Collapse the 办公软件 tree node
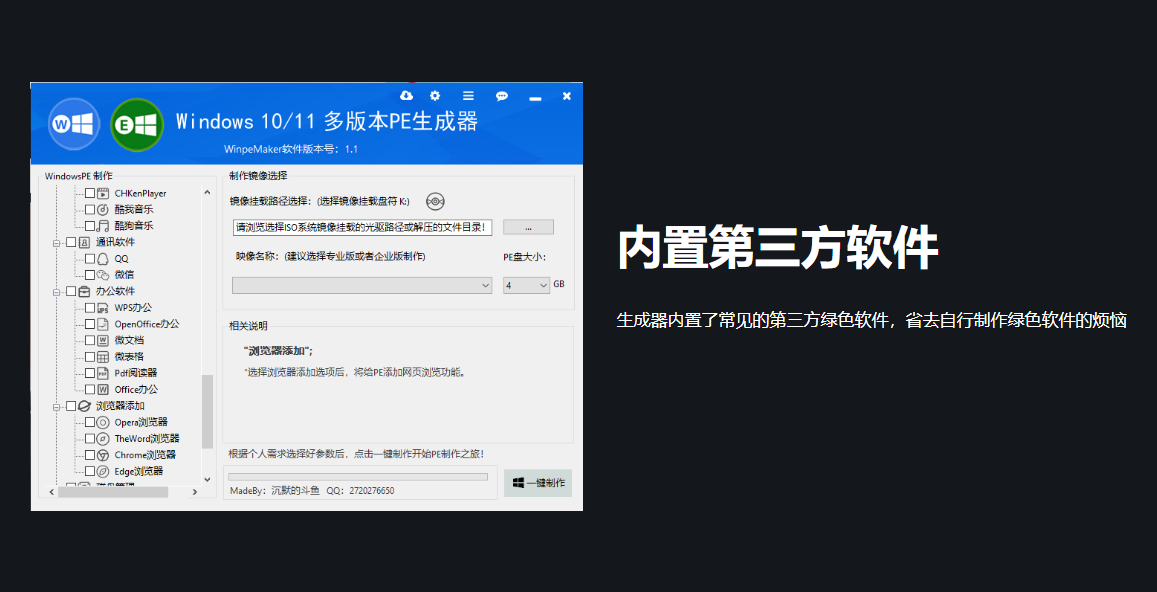Viewport: 1157px width, 592px height. click(x=57, y=292)
